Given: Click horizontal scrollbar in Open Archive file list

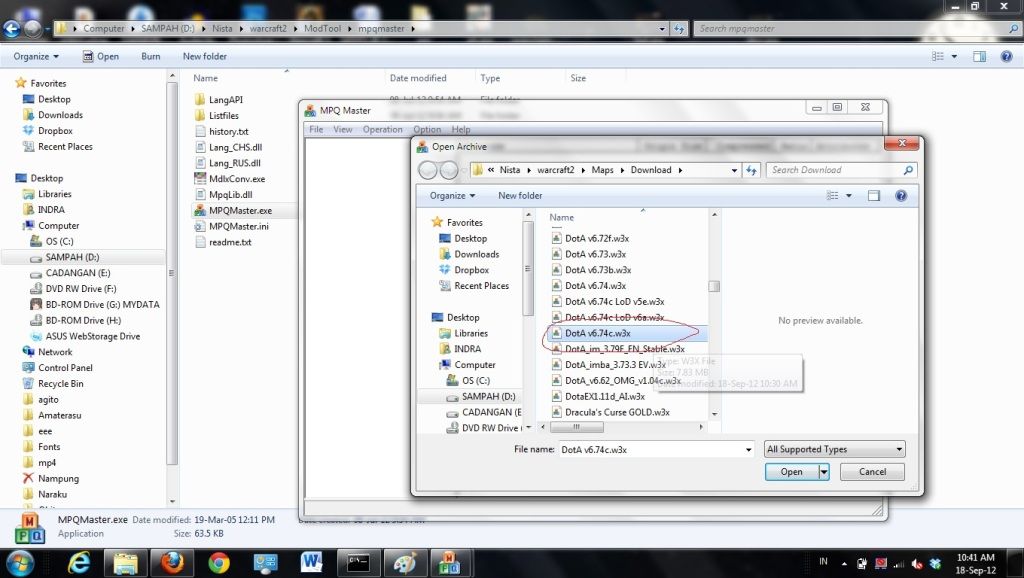Looking at the screenshot, I should point(576,426).
